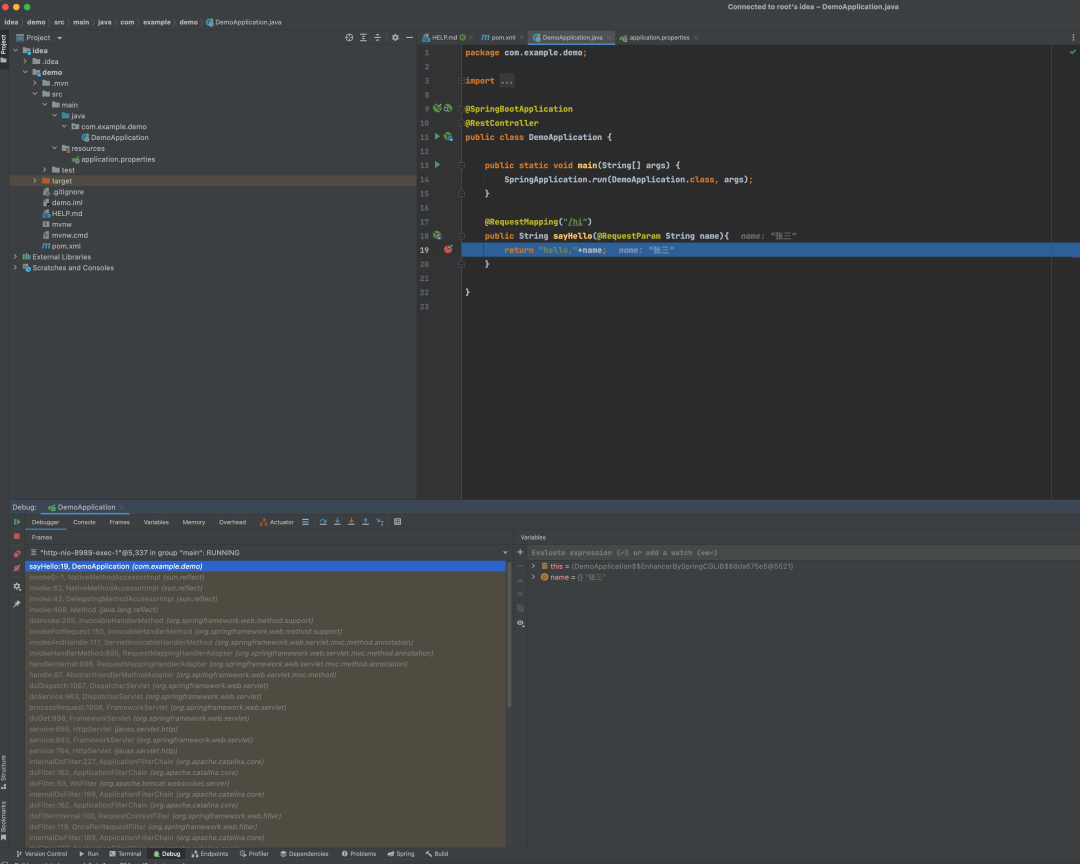Screen dimensions: 1080x864
Task: Expand the 'this' variable
Action: [533, 566]
